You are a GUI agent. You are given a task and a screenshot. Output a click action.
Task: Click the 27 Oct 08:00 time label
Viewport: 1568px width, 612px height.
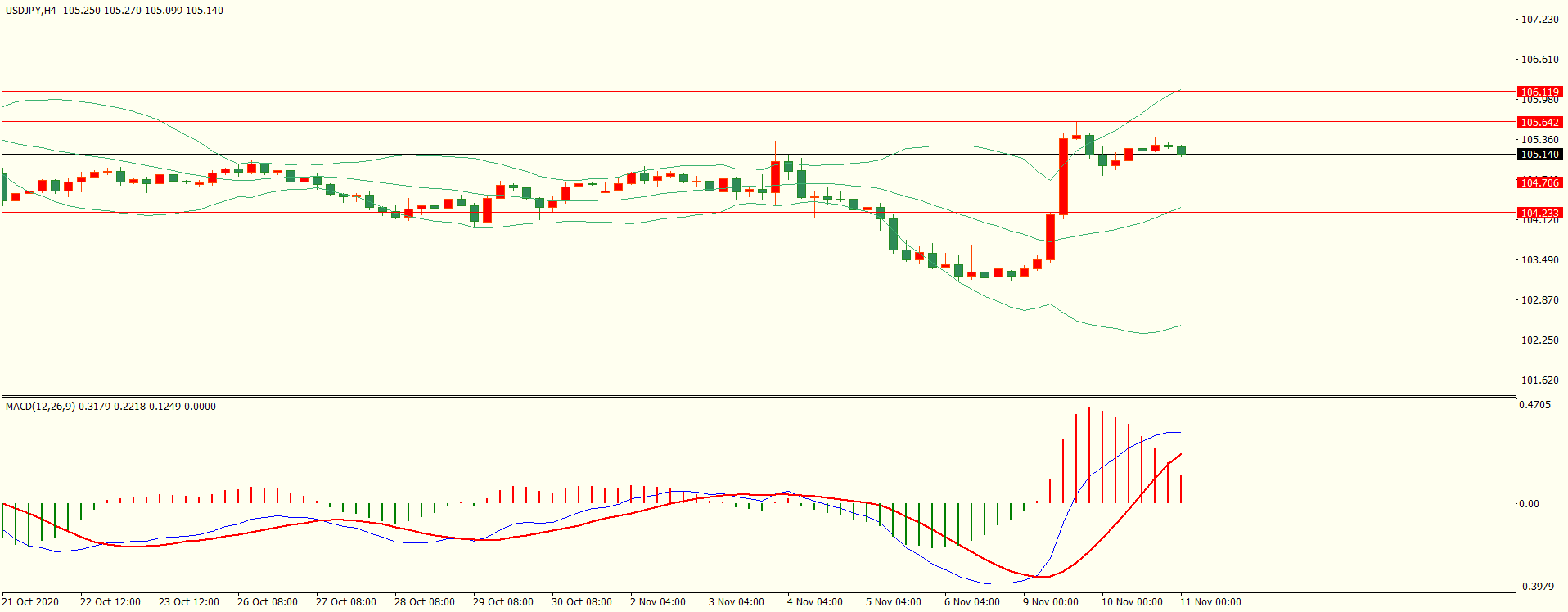point(346,602)
